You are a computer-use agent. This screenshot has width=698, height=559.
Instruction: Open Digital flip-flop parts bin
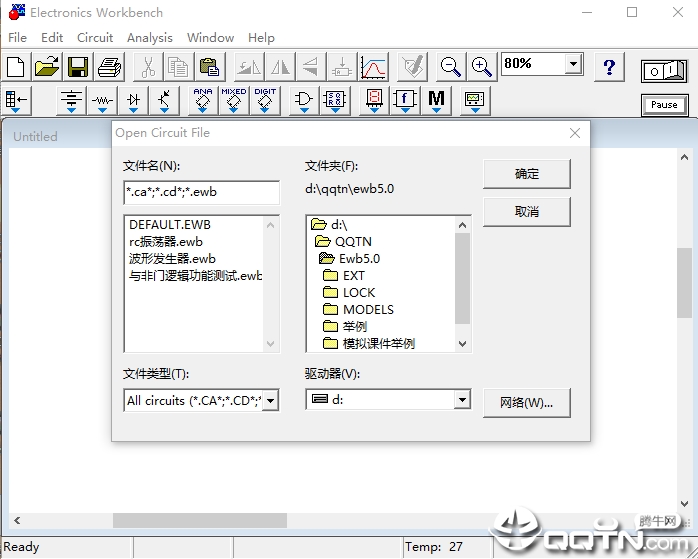point(335,101)
